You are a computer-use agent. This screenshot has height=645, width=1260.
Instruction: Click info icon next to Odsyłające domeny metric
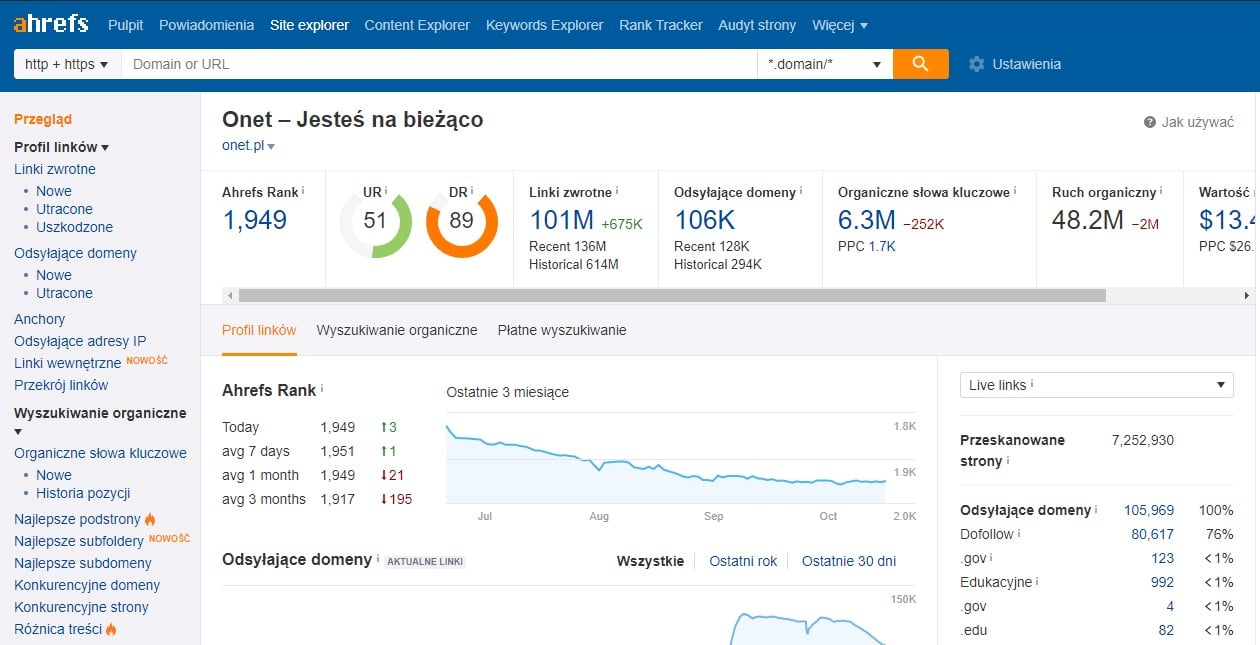click(802, 190)
